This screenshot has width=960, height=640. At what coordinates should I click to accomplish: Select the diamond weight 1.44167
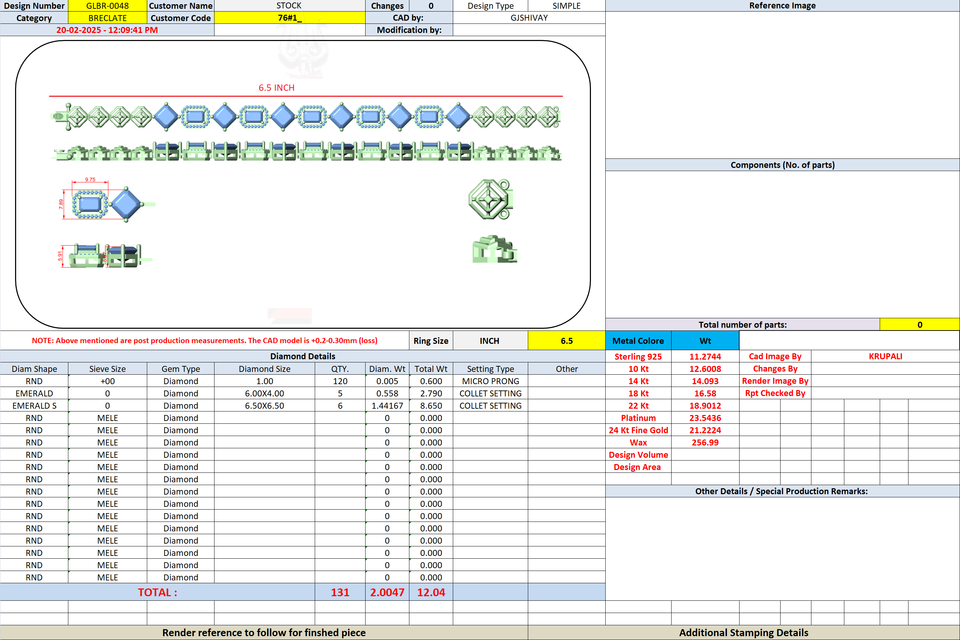[x=387, y=405]
